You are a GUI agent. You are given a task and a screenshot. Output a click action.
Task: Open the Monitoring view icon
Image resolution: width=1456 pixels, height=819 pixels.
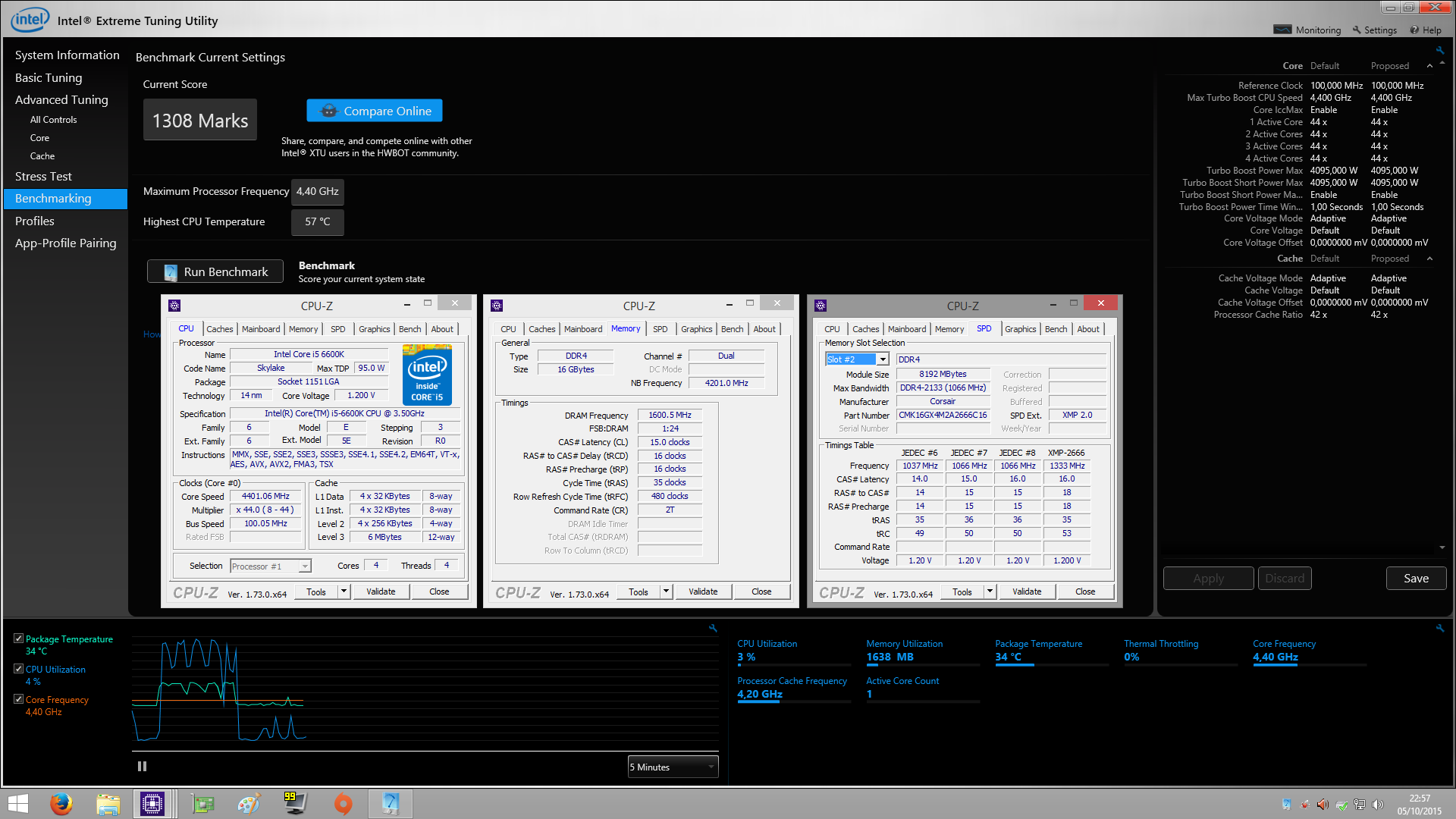[x=1282, y=30]
